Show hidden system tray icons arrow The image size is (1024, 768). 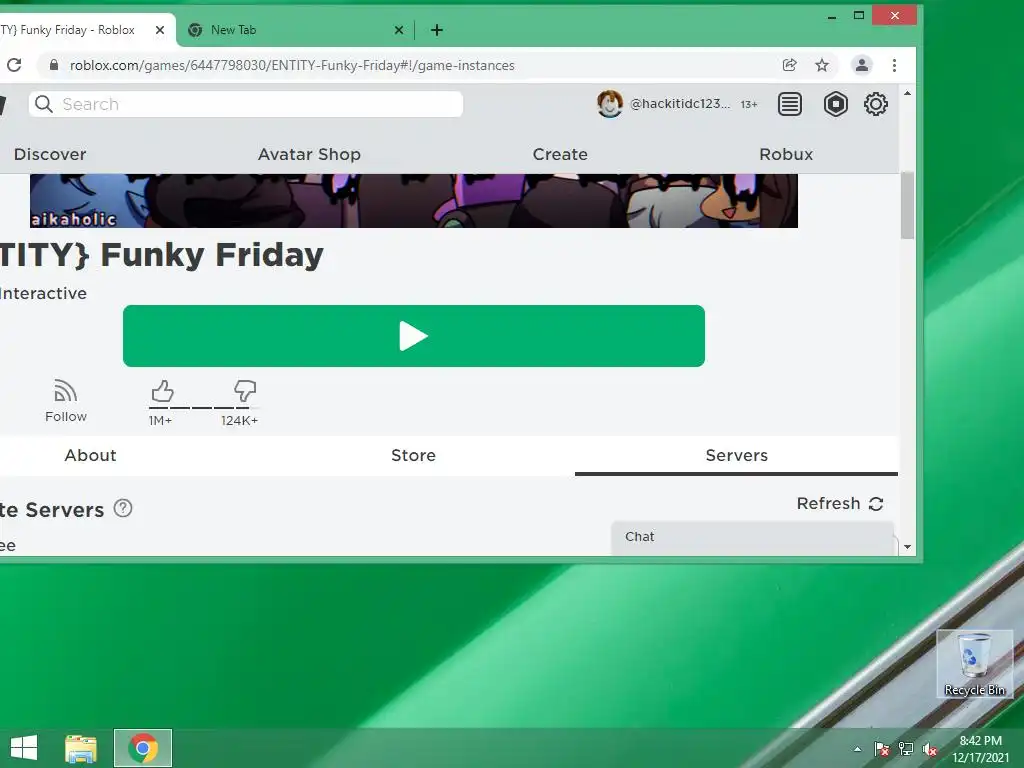[857, 749]
